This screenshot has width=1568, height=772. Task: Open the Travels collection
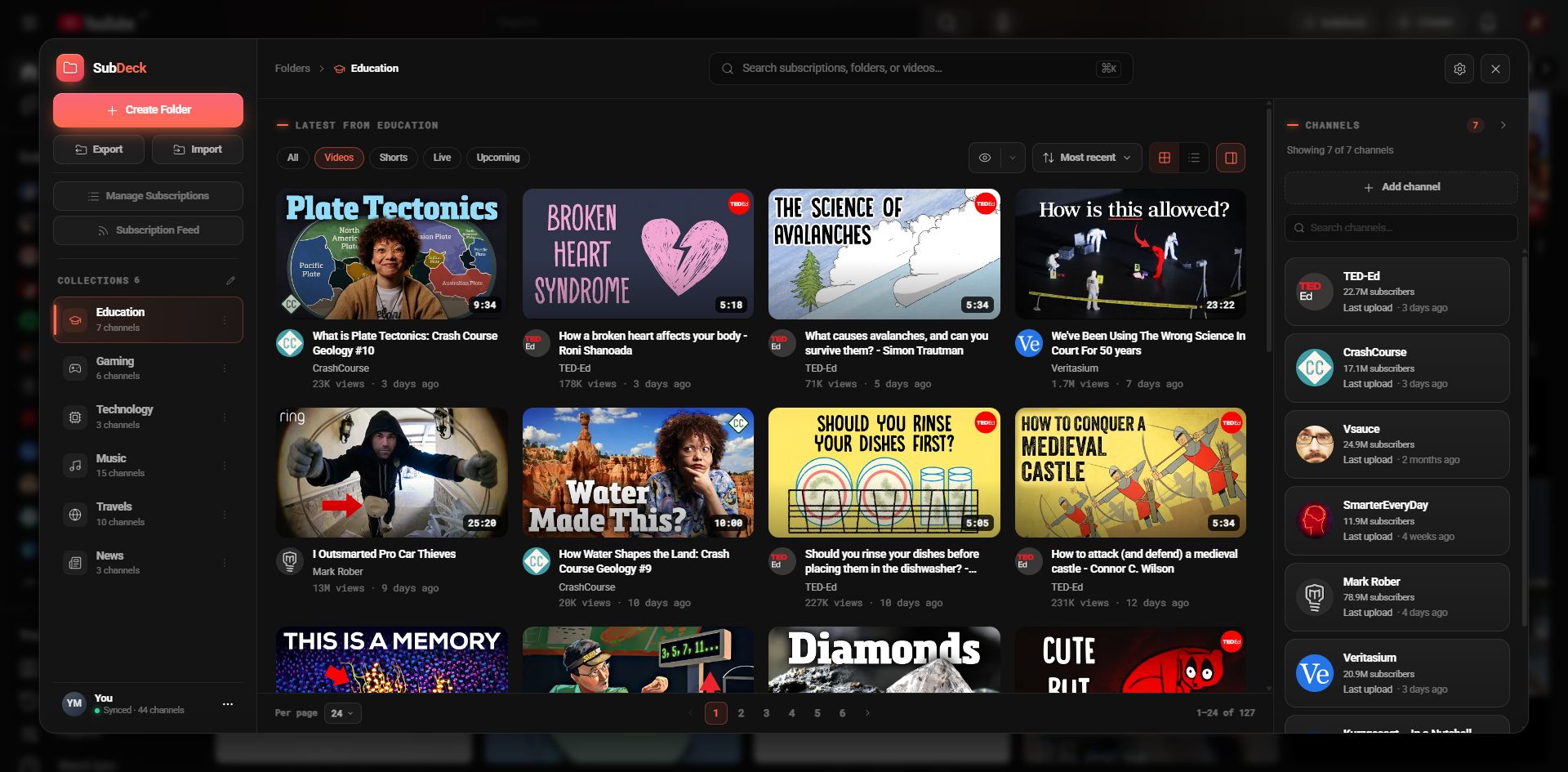[x=148, y=515]
